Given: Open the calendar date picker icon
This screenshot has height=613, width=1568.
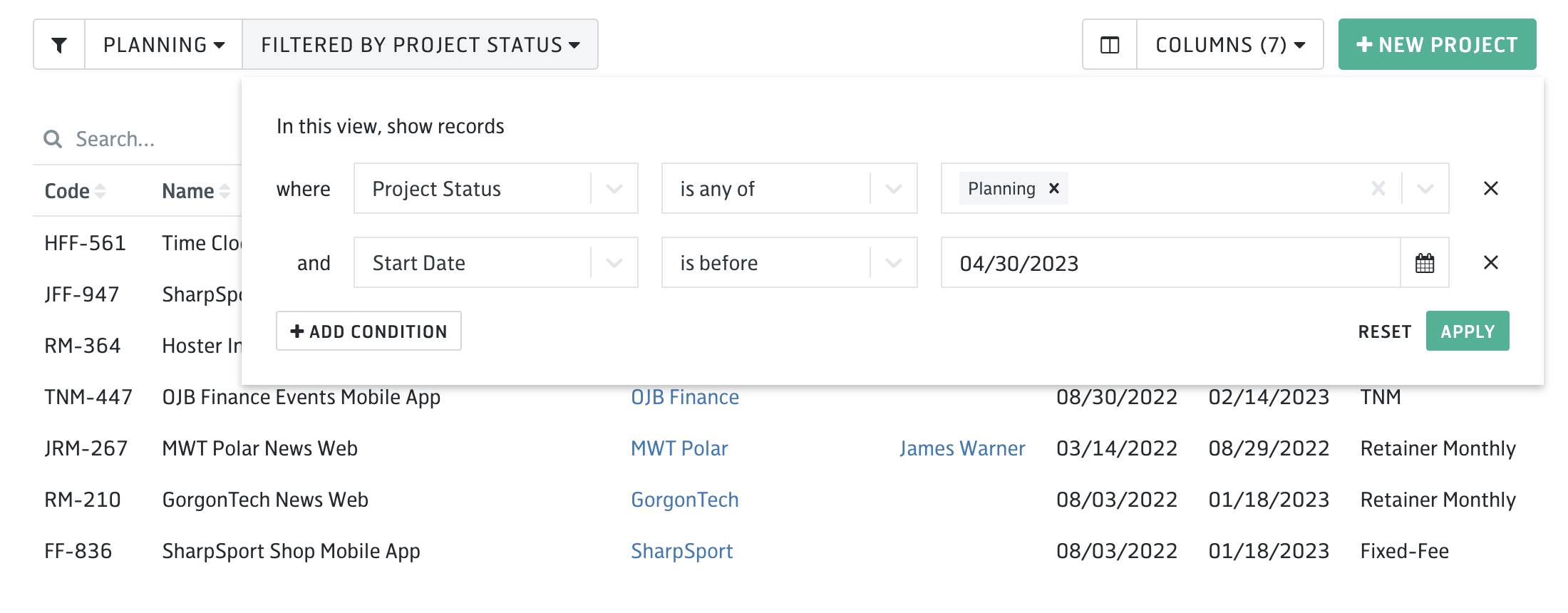Looking at the screenshot, I should pyautogui.click(x=1425, y=263).
